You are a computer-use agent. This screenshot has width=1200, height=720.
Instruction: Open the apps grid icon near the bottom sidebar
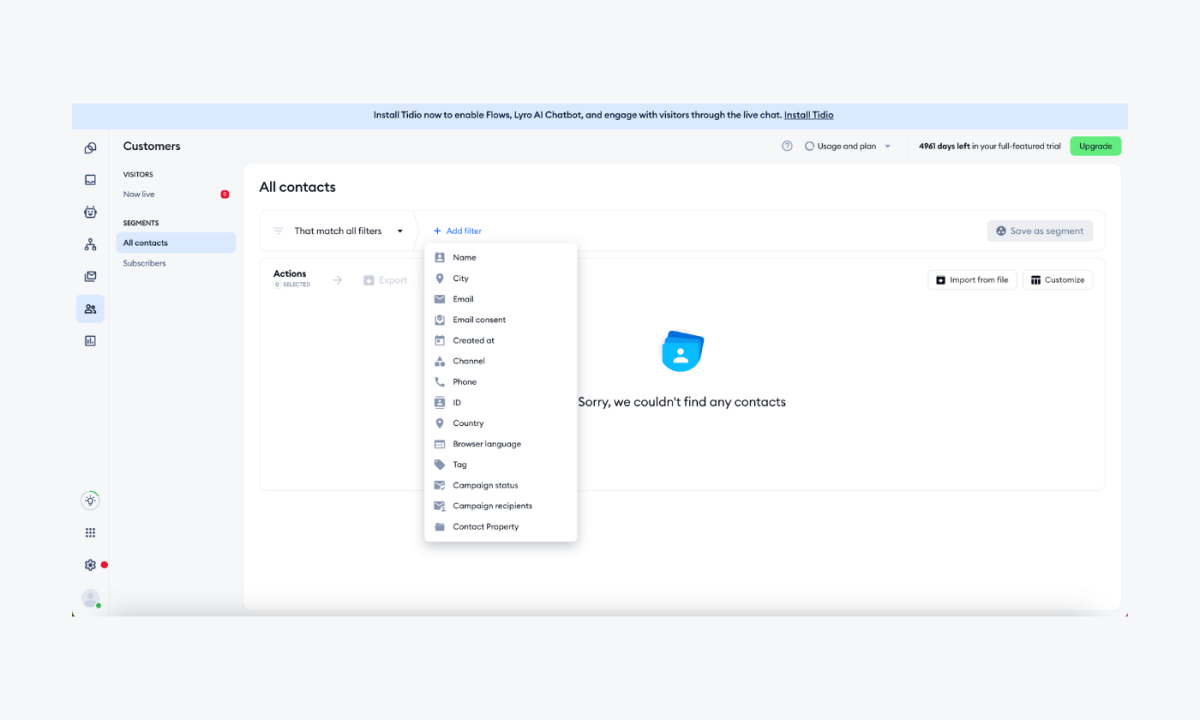pyautogui.click(x=90, y=532)
